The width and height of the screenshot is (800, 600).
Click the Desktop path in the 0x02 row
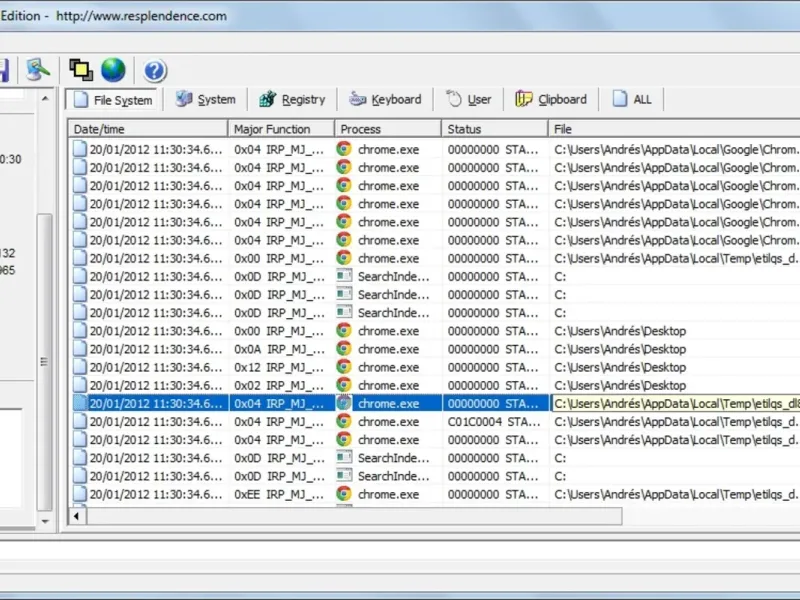pos(620,386)
